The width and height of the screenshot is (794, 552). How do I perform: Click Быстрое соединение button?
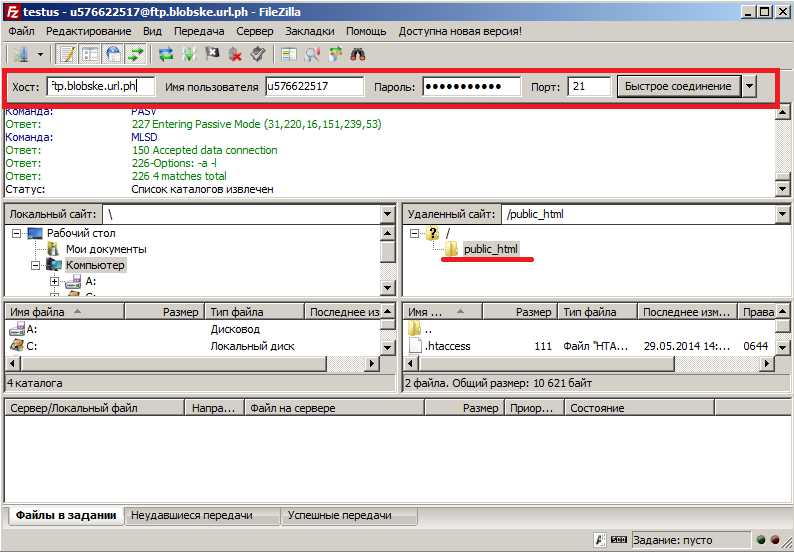[679, 86]
